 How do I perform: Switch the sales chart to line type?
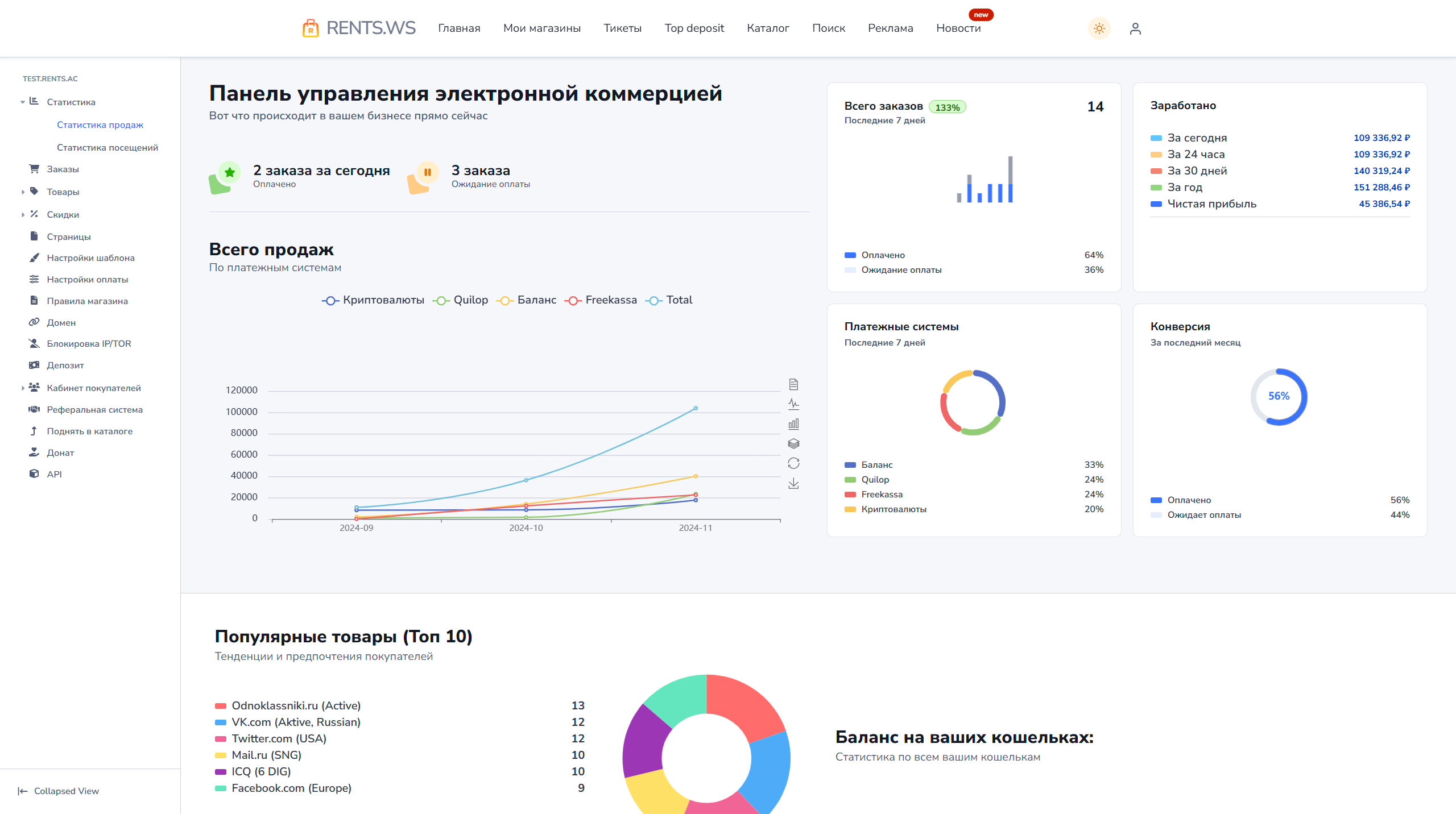[x=793, y=404]
